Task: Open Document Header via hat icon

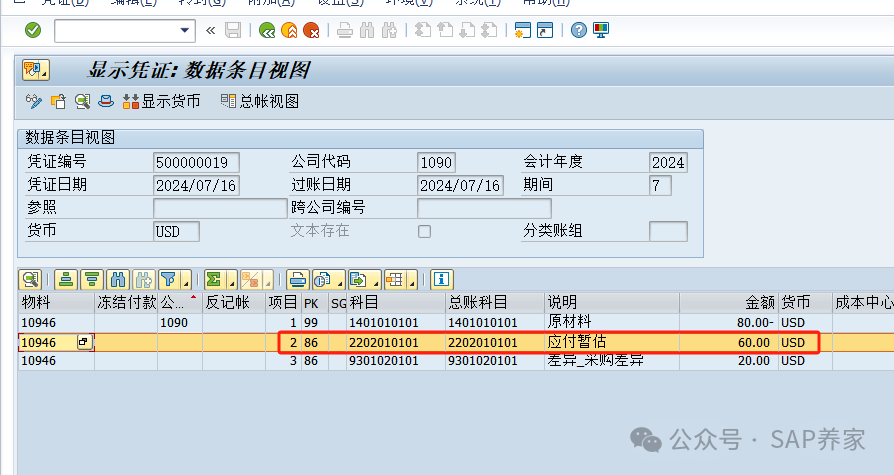Action: [x=106, y=102]
